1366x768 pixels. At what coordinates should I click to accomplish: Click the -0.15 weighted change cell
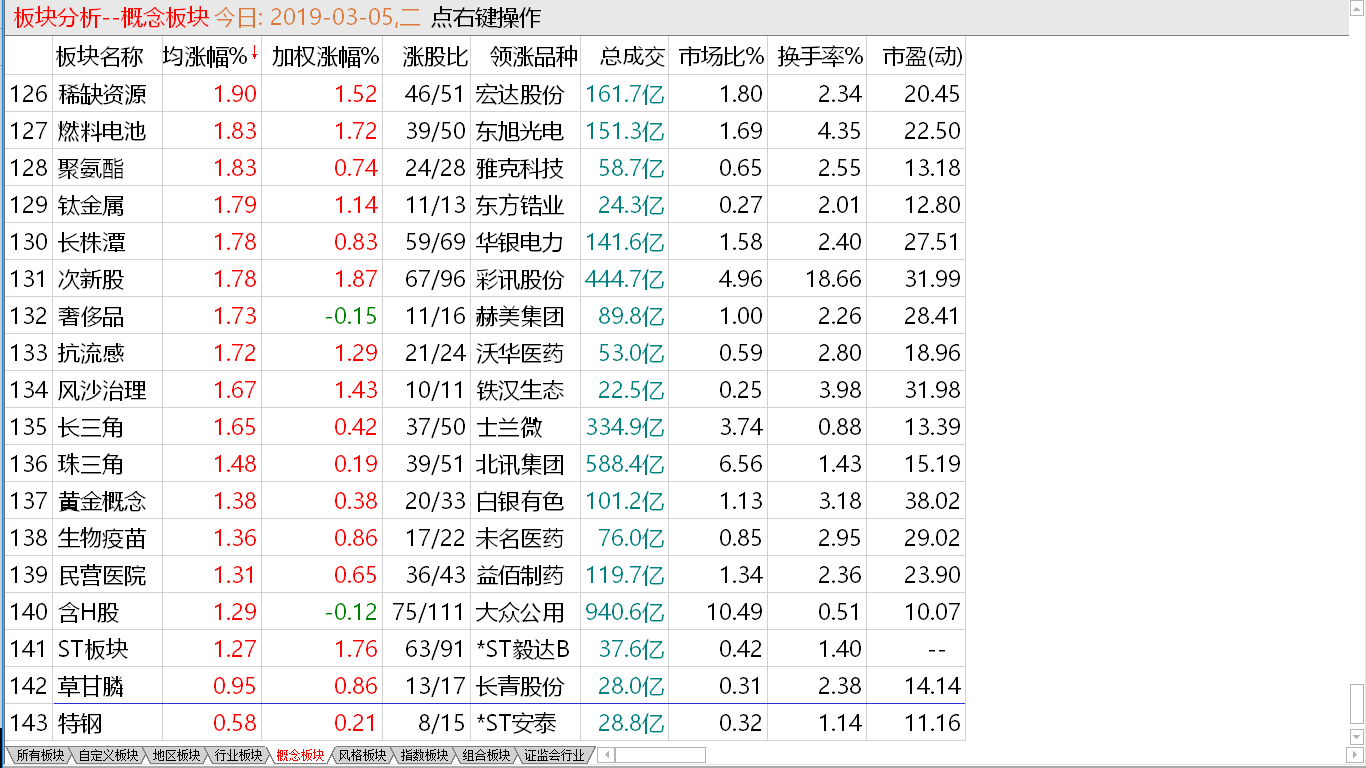coord(351,316)
